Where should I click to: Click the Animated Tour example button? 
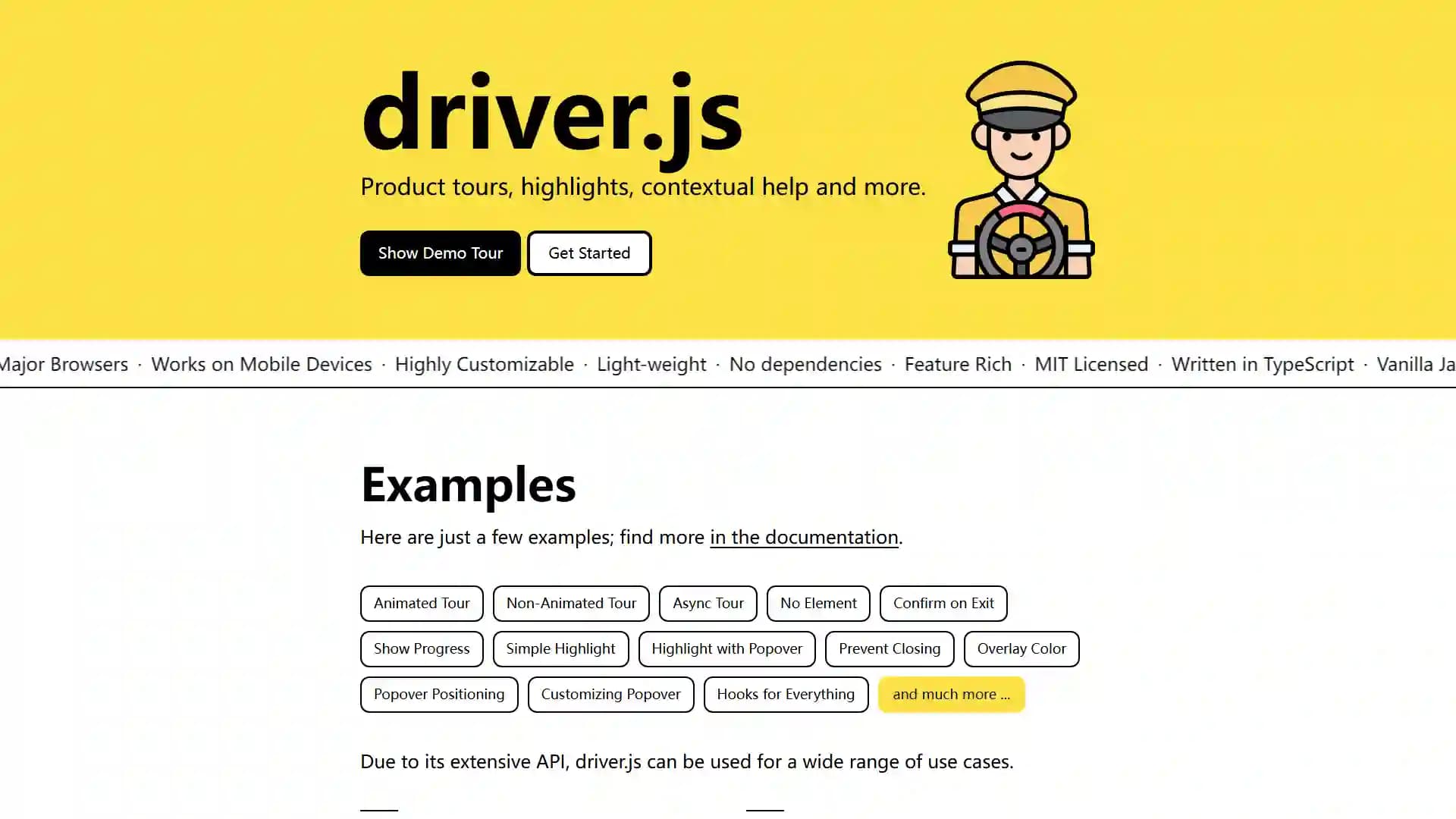point(422,603)
